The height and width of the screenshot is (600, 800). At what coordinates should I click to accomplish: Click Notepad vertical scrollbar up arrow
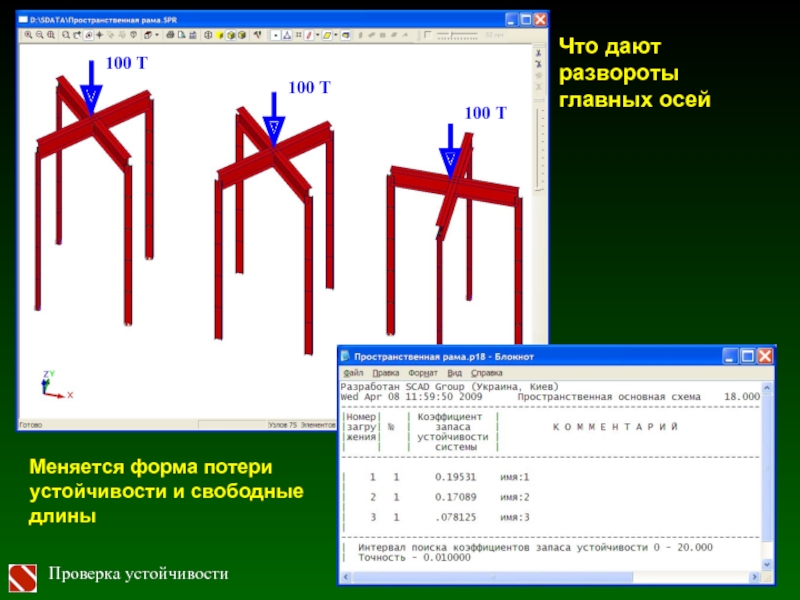click(767, 388)
